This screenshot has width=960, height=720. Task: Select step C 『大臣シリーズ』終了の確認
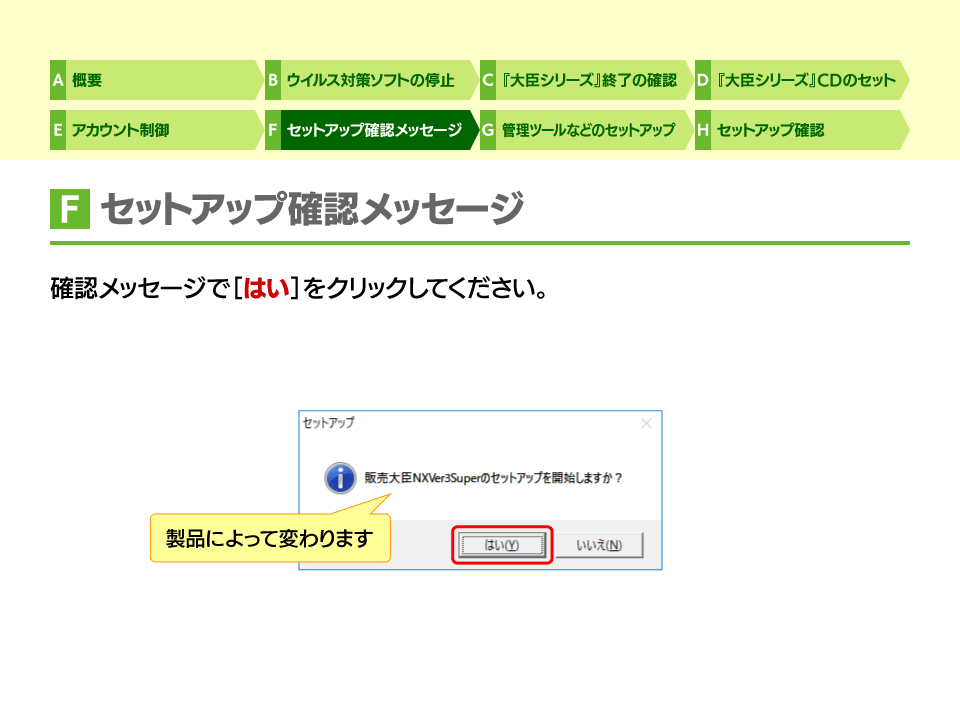pyautogui.click(x=587, y=80)
